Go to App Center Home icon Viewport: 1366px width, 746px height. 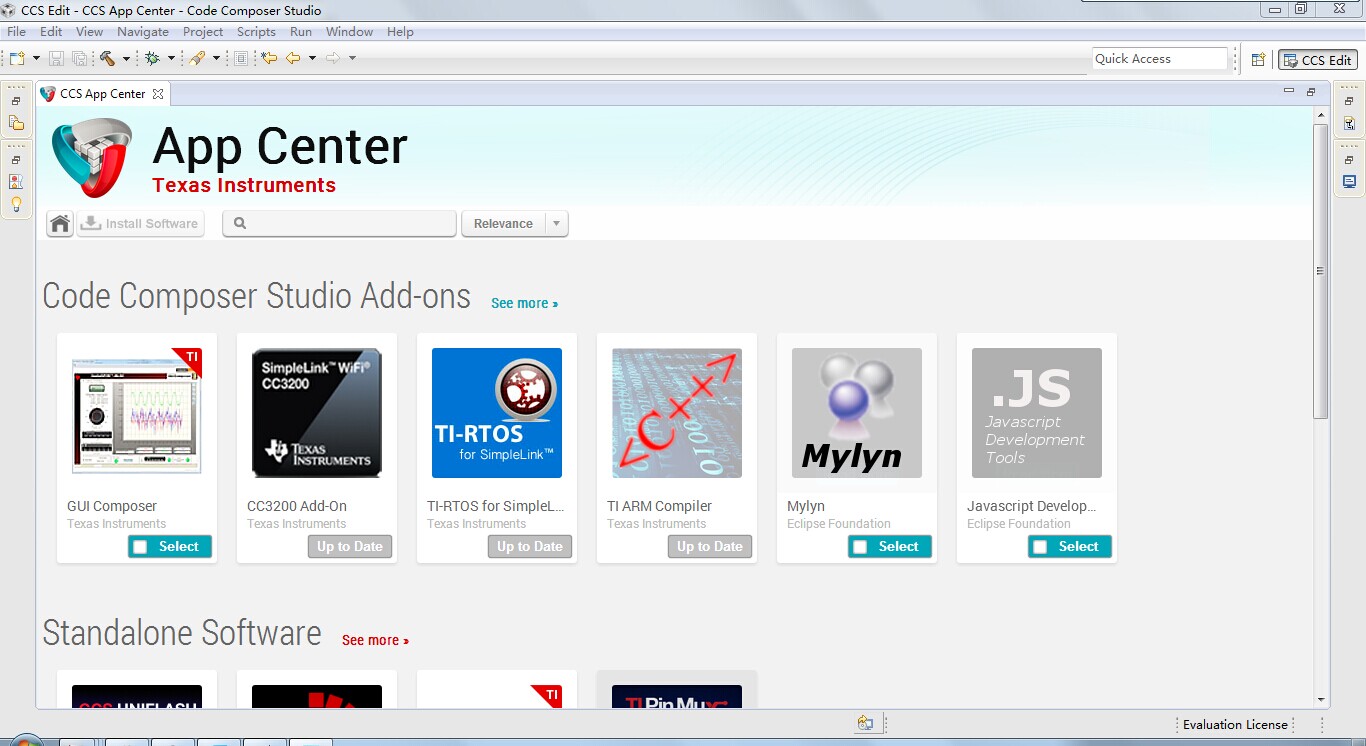click(x=60, y=224)
